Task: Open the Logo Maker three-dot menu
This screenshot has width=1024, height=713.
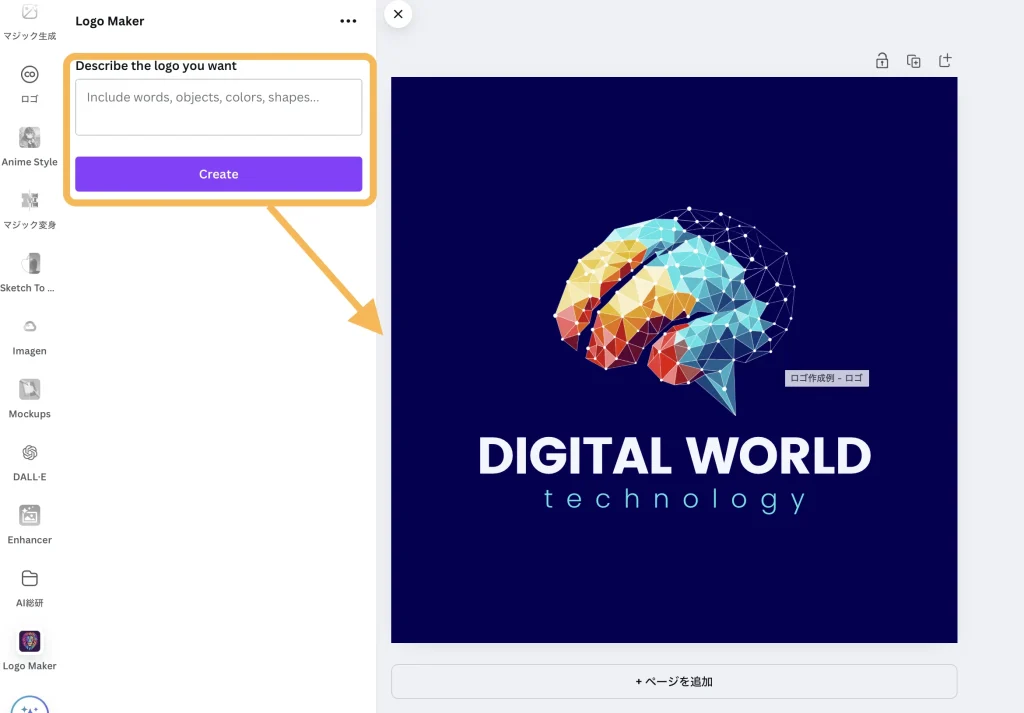Action: tap(348, 21)
